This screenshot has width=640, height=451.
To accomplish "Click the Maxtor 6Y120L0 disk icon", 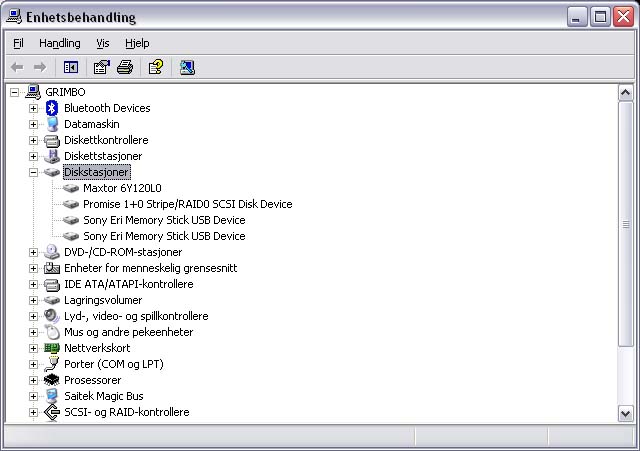I will pos(71,188).
